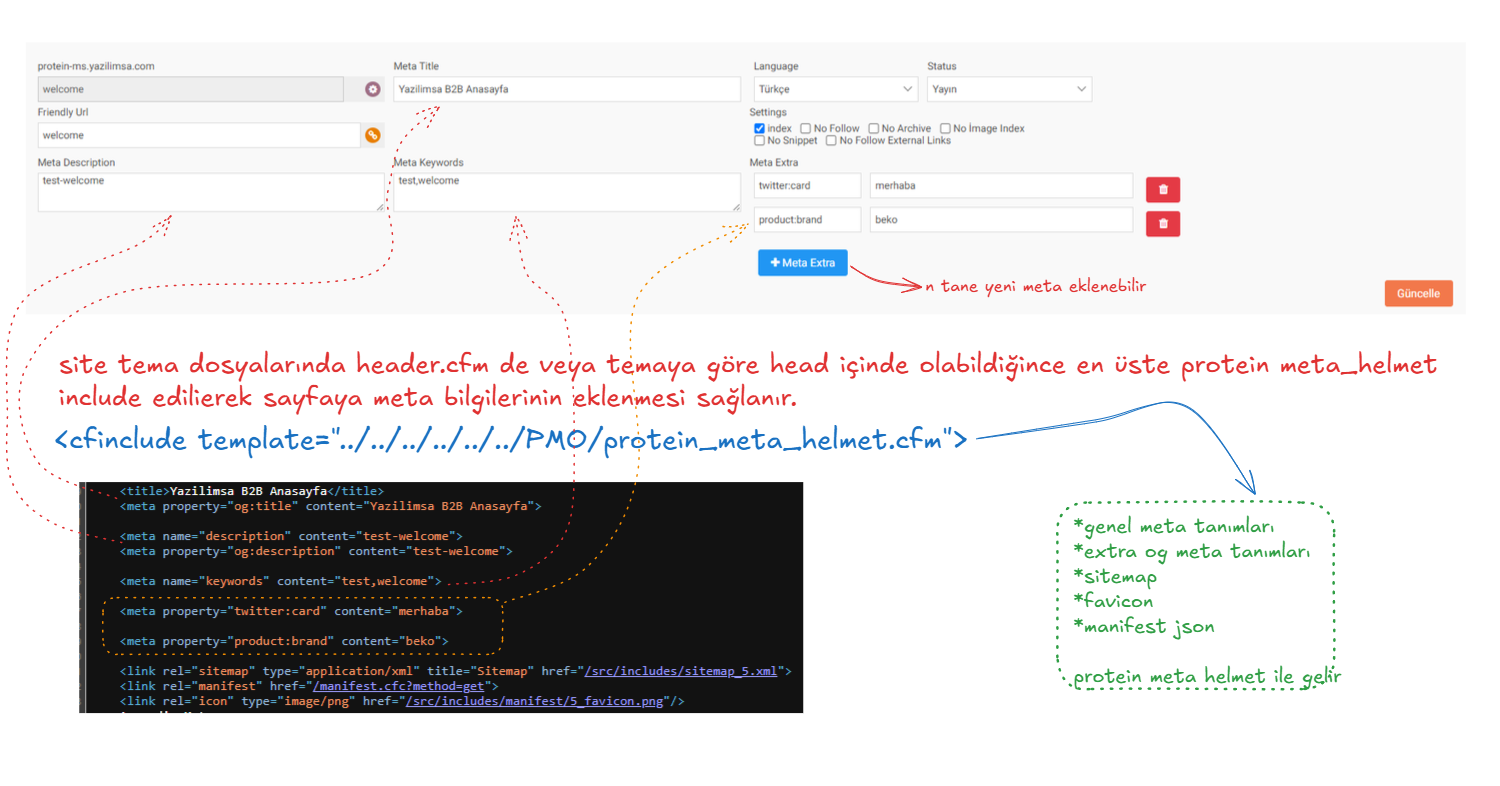Screen dimensions: 1500x786
Task: Click the orange link icon next to Friendly Url
Action: [373, 135]
